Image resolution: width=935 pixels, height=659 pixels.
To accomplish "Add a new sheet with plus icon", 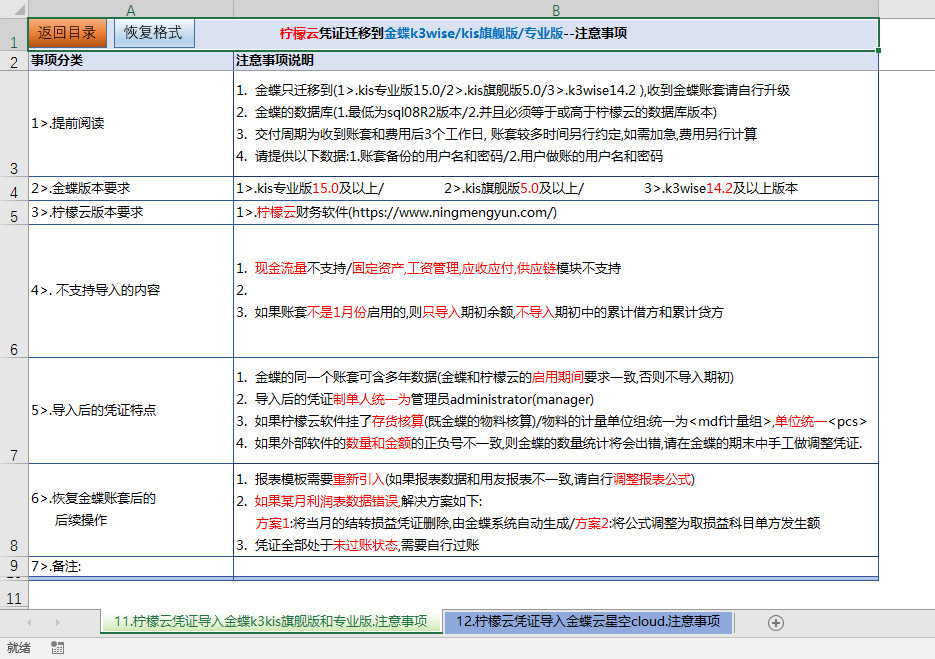I will (x=775, y=622).
